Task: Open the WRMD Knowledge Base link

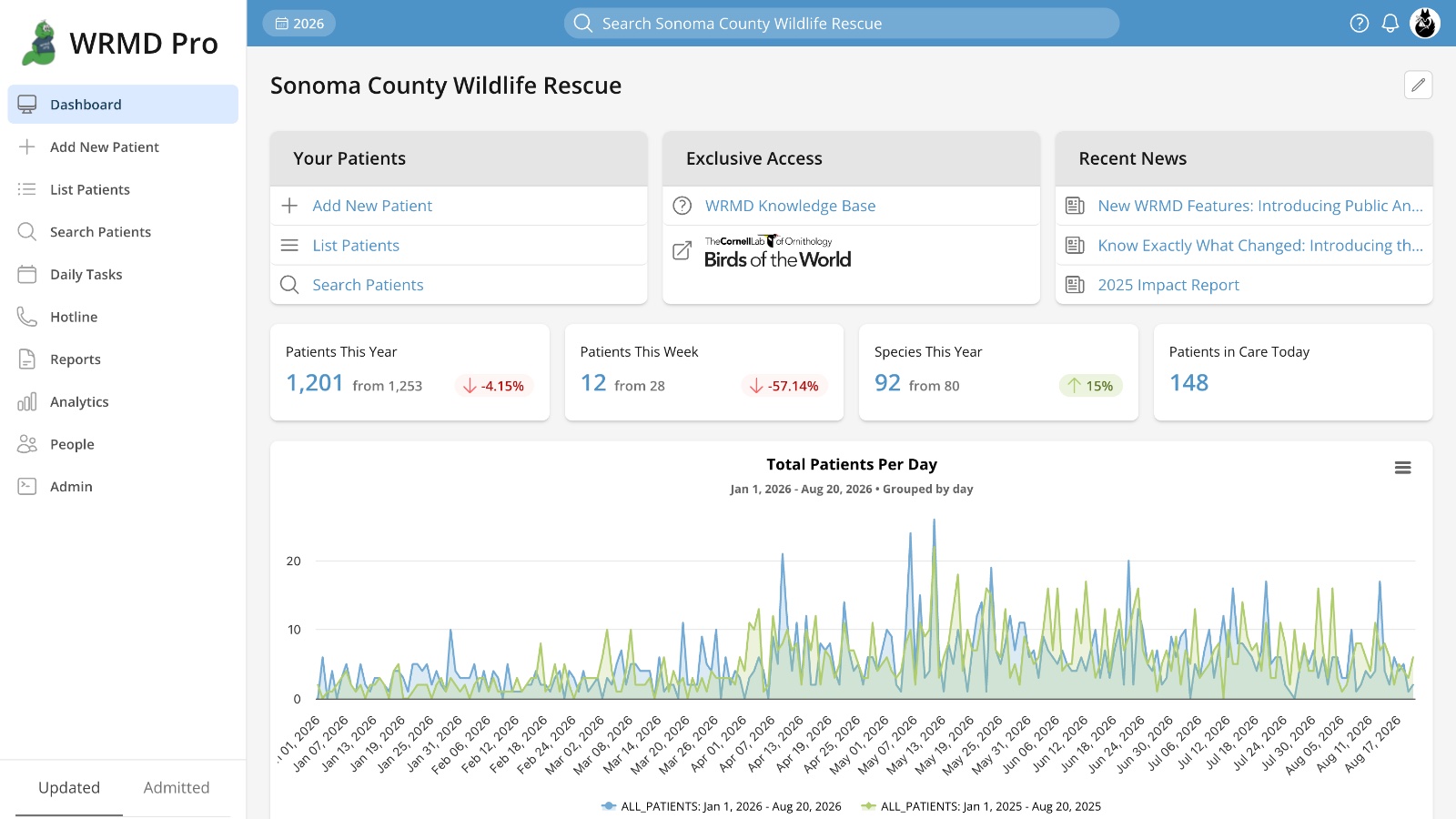Action: (790, 206)
